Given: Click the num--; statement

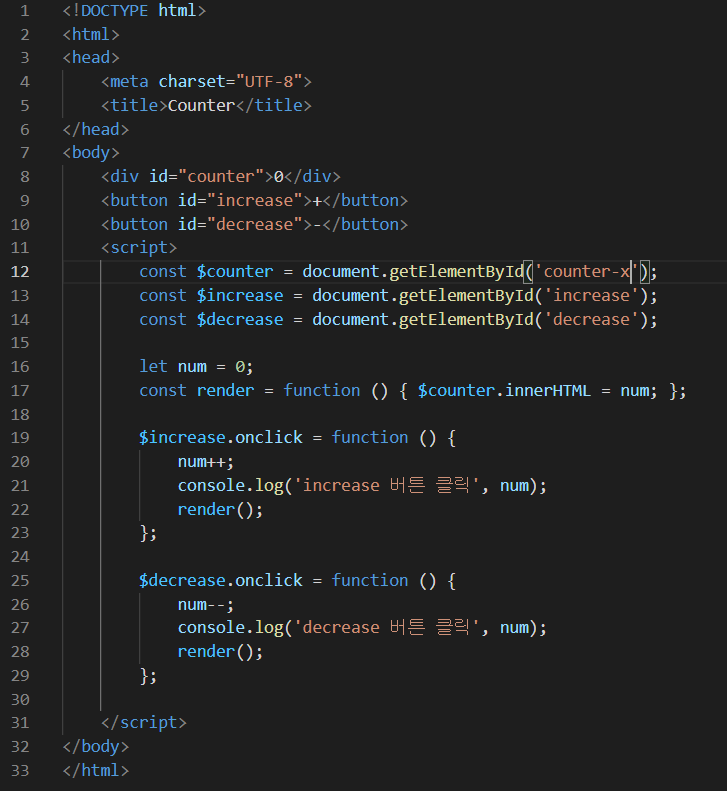Looking at the screenshot, I should pos(206,604).
